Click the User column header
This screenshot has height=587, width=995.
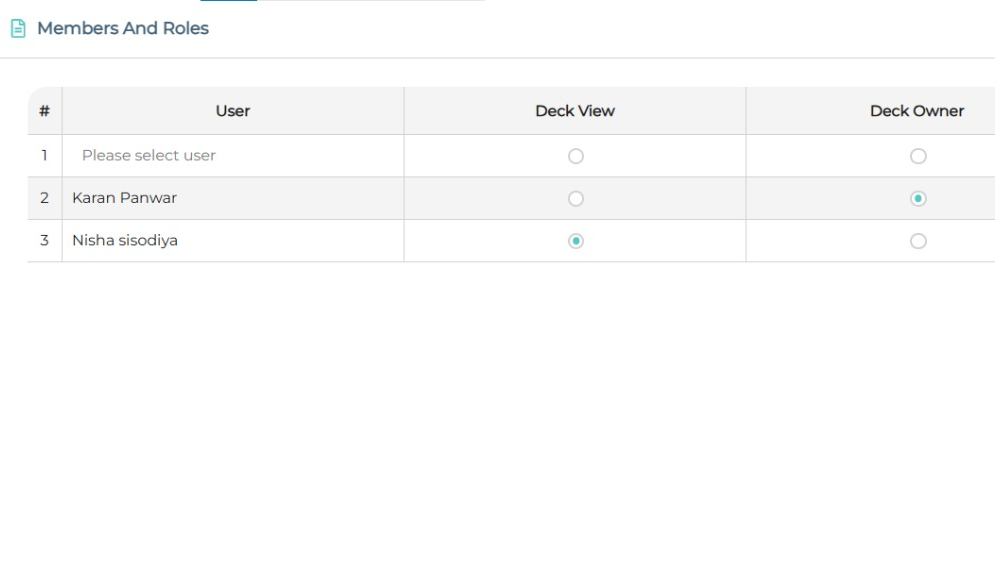[x=233, y=111]
